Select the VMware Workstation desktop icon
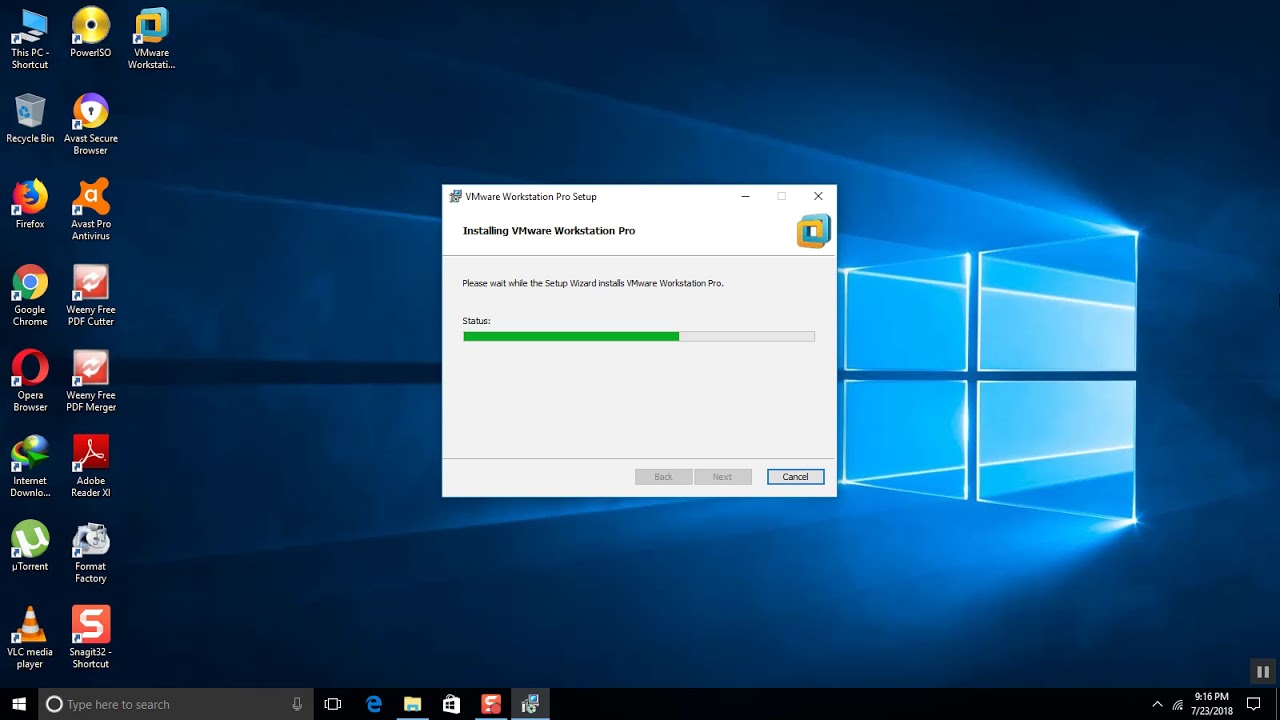This screenshot has height=720, width=1280. click(151, 38)
